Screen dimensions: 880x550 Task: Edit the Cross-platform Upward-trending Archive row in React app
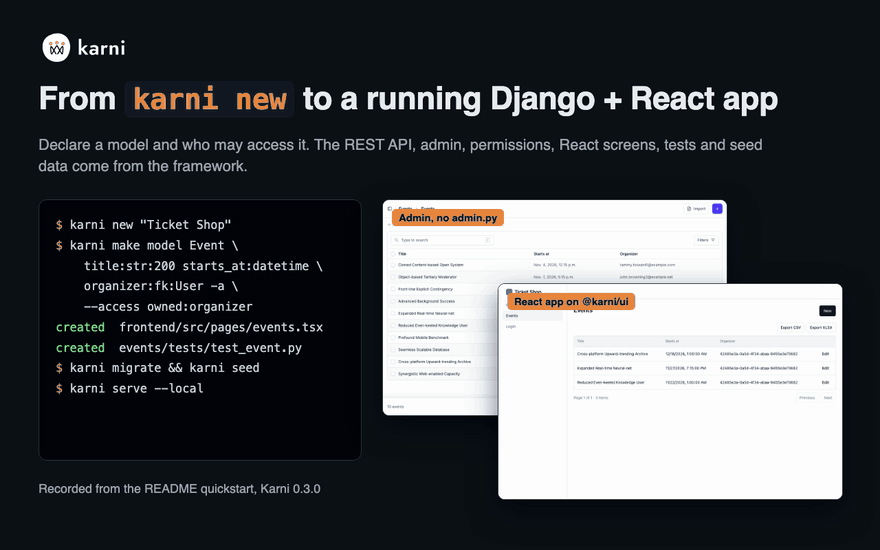(825, 354)
